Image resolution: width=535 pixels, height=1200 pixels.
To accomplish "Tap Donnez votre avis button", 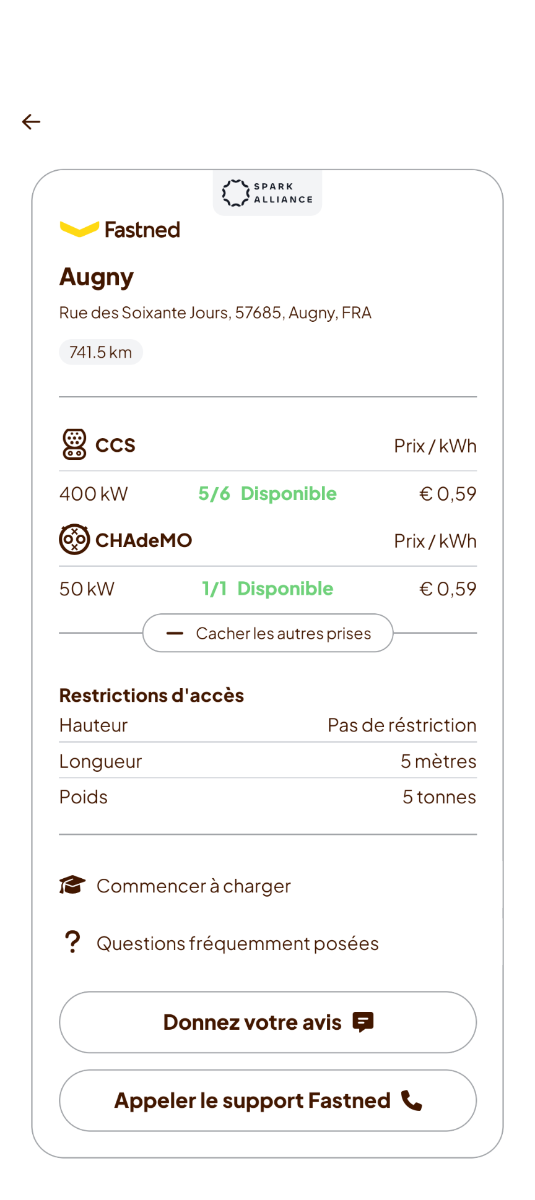I will (268, 1022).
